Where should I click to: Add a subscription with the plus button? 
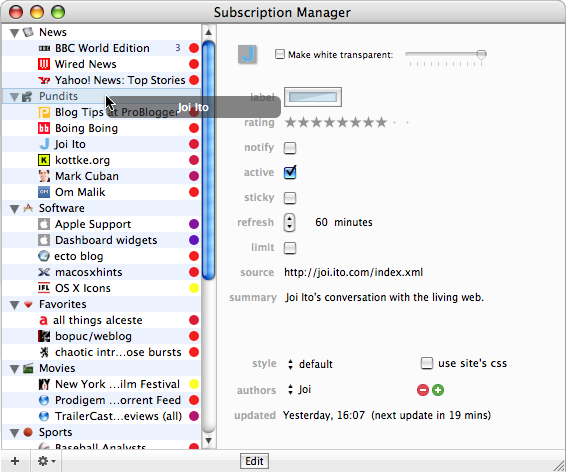15,461
